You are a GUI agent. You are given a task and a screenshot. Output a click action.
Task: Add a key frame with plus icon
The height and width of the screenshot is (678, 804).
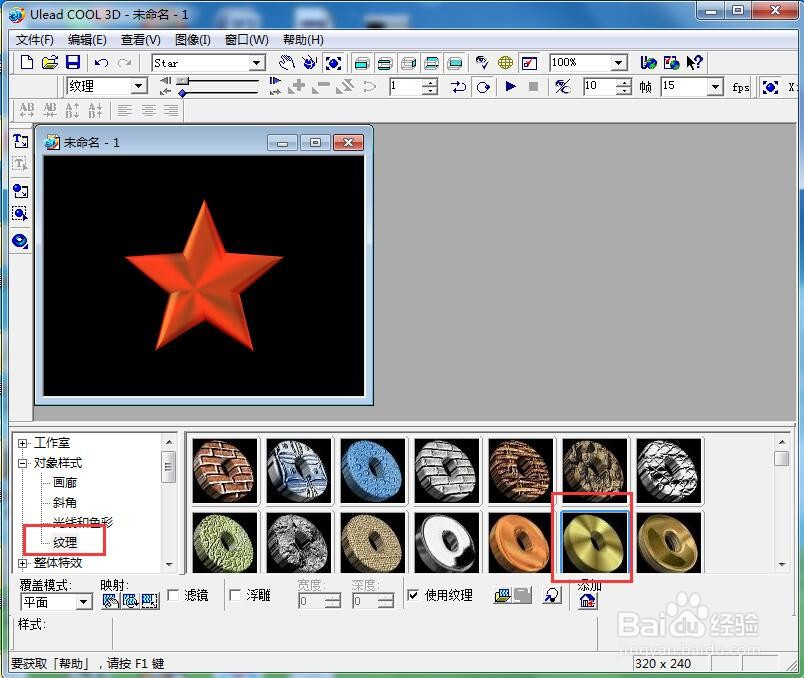pyautogui.click(x=297, y=86)
